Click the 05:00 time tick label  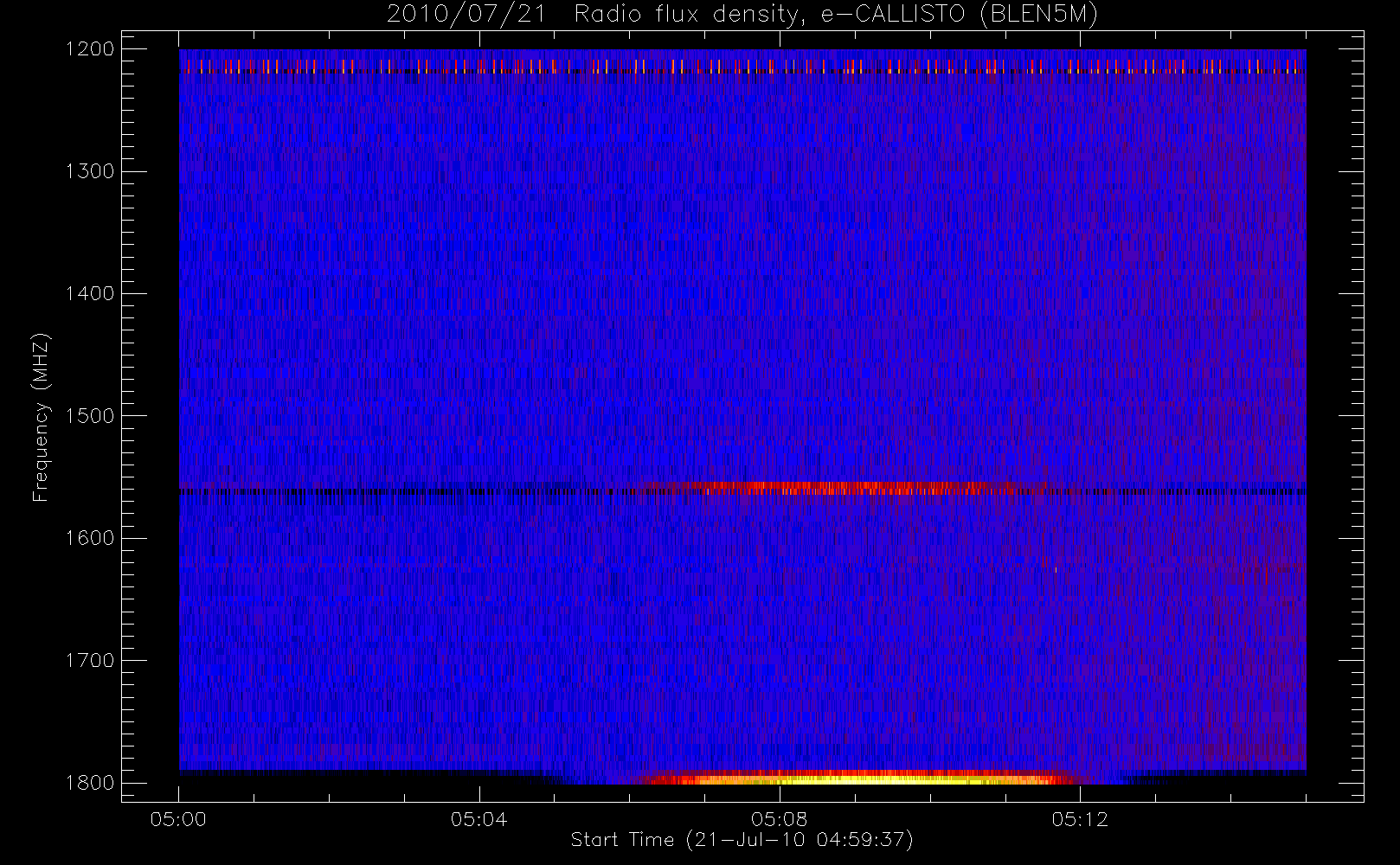point(178,819)
